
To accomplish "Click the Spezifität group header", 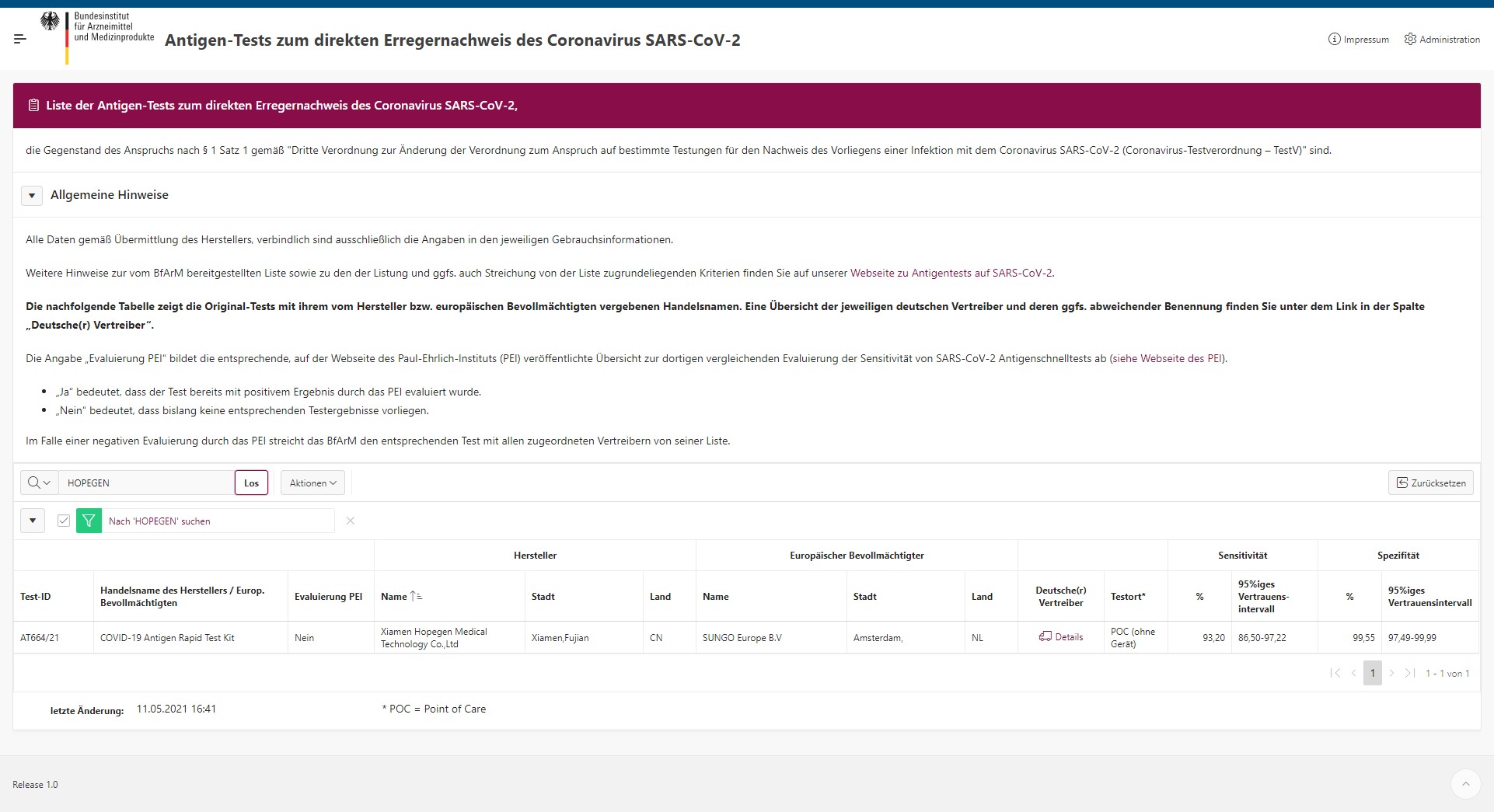I will tap(1398, 556).
